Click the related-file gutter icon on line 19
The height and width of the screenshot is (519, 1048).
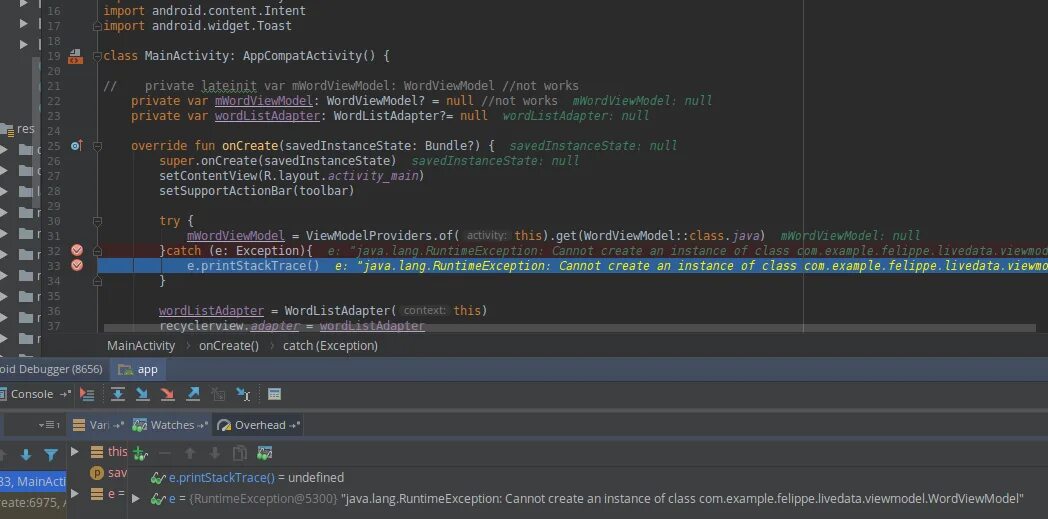tap(76, 56)
